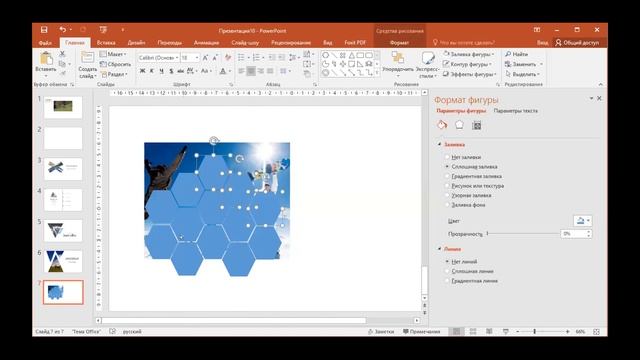Apply underline formatting (Ч)

[x=161, y=71]
